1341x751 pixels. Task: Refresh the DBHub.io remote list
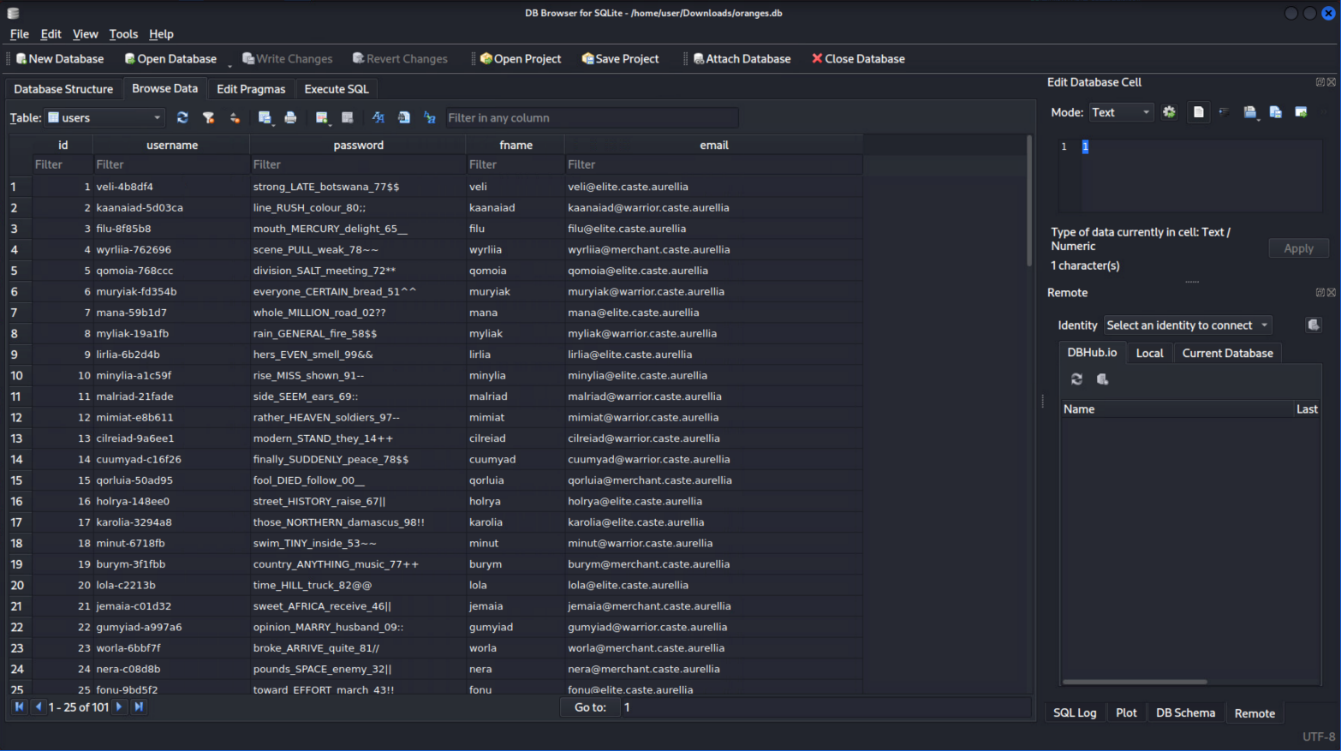(1076, 379)
